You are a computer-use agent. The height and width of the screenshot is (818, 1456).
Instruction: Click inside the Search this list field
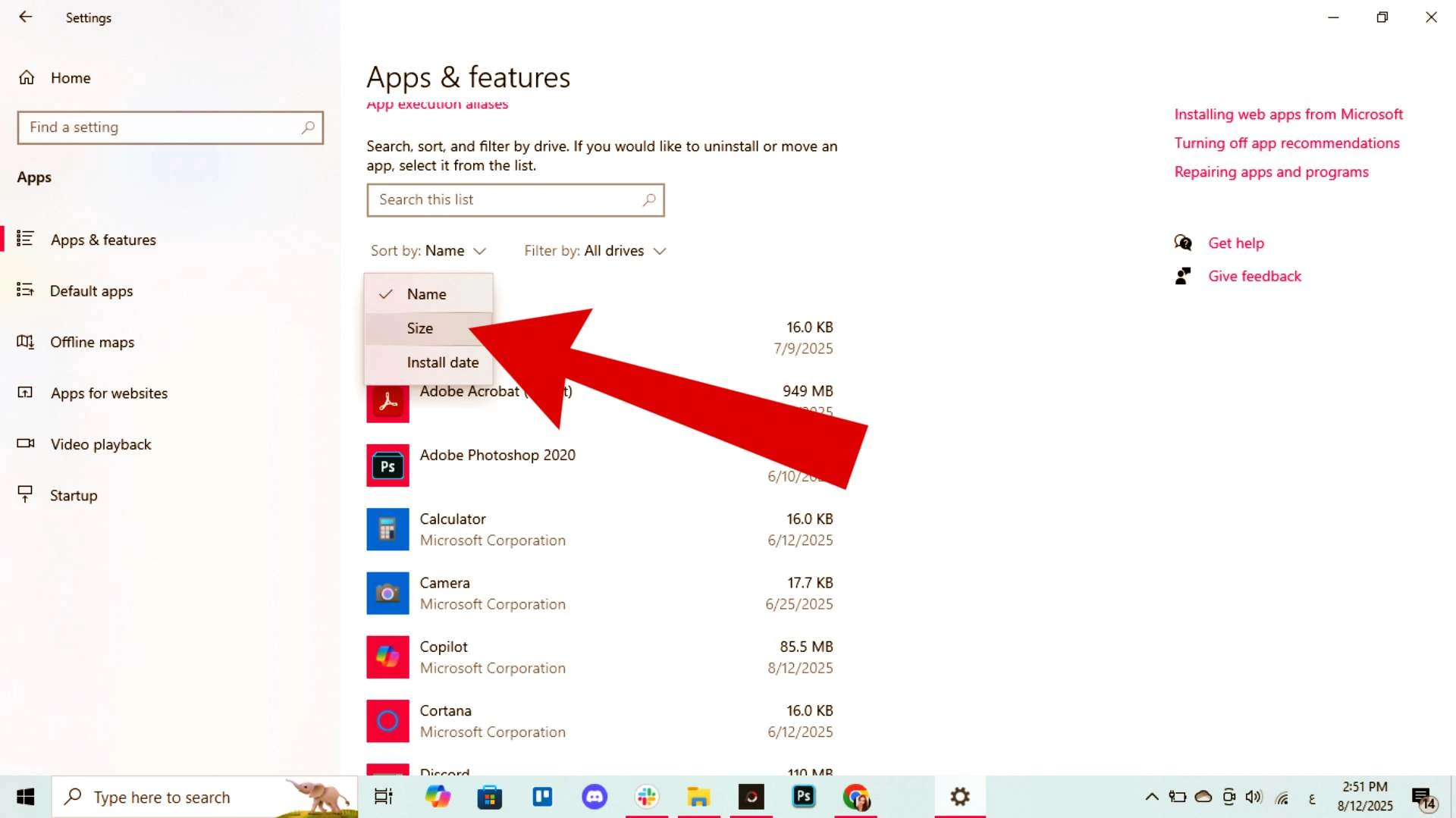pyautogui.click(x=516, y=200)
